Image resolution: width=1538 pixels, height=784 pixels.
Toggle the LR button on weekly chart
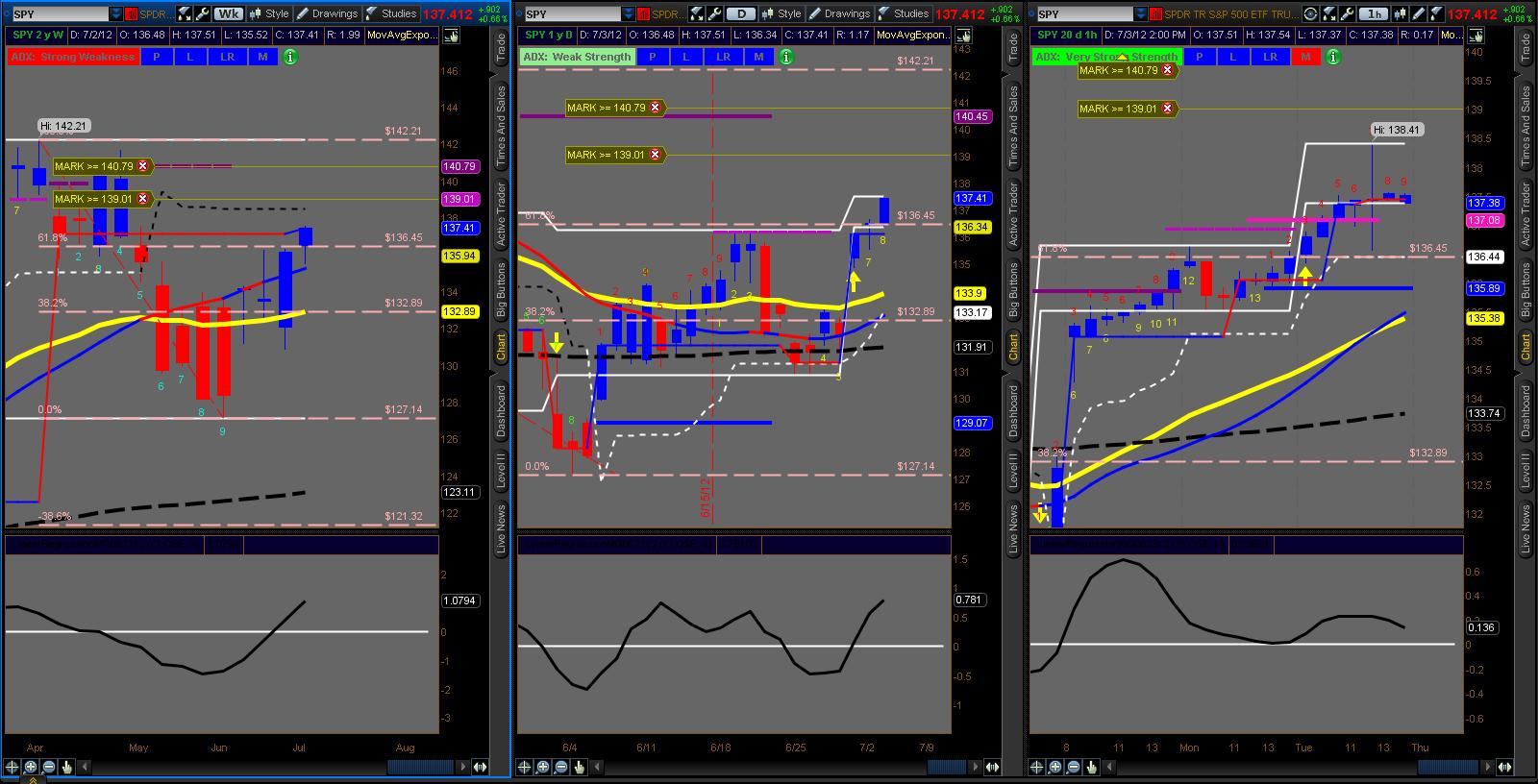click(227, 57)
